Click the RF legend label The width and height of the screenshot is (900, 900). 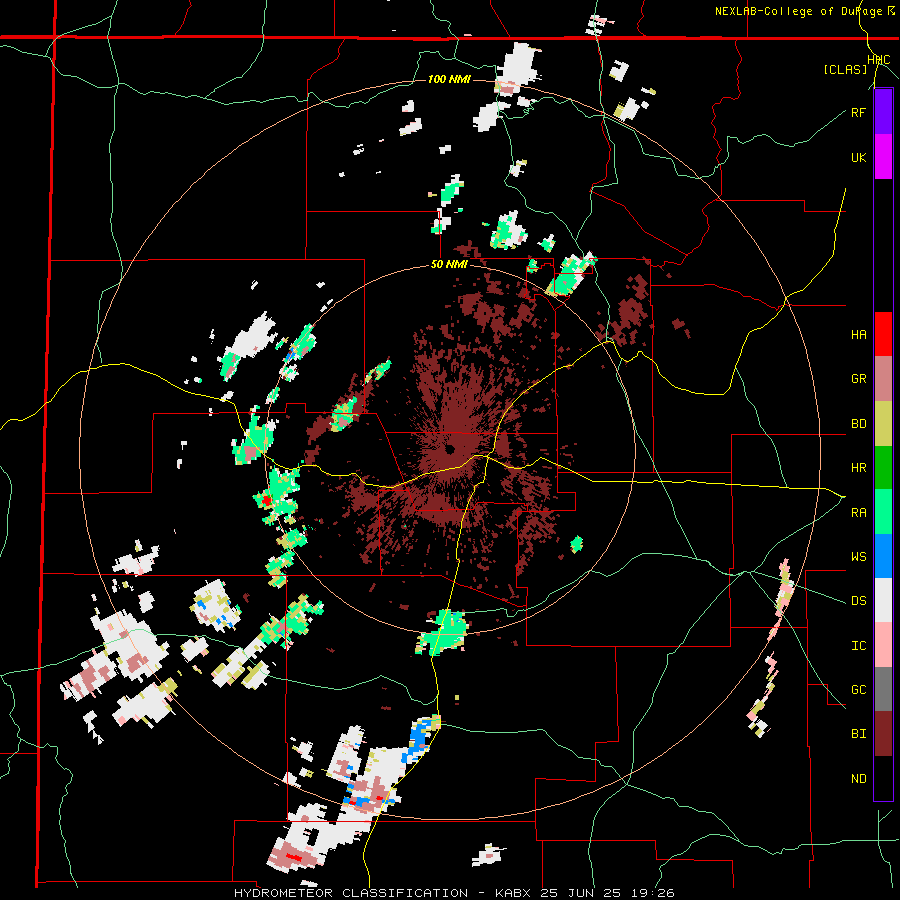(858, 112)
